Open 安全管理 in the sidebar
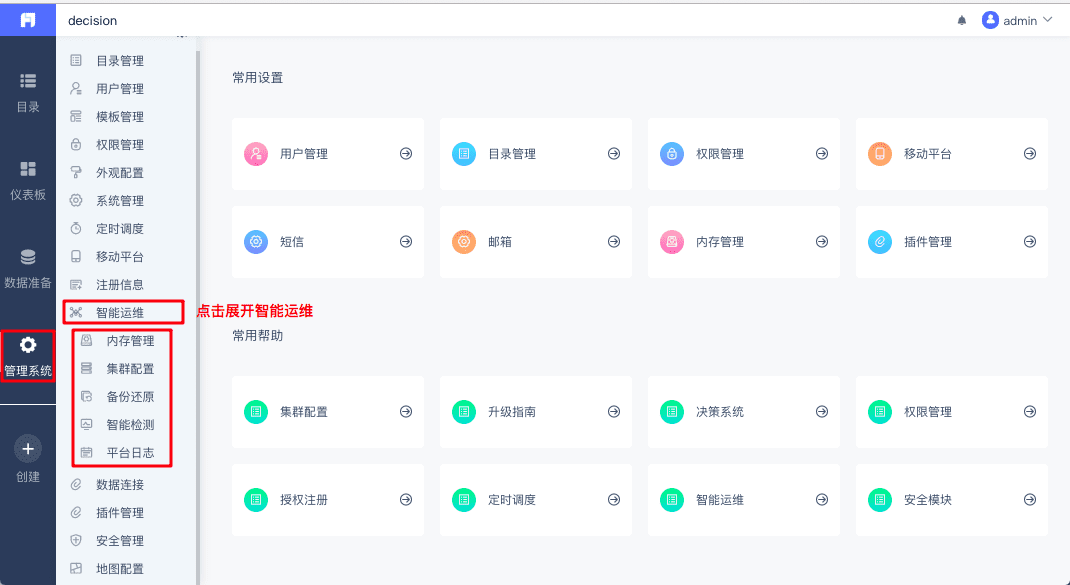 pos(120,541)
